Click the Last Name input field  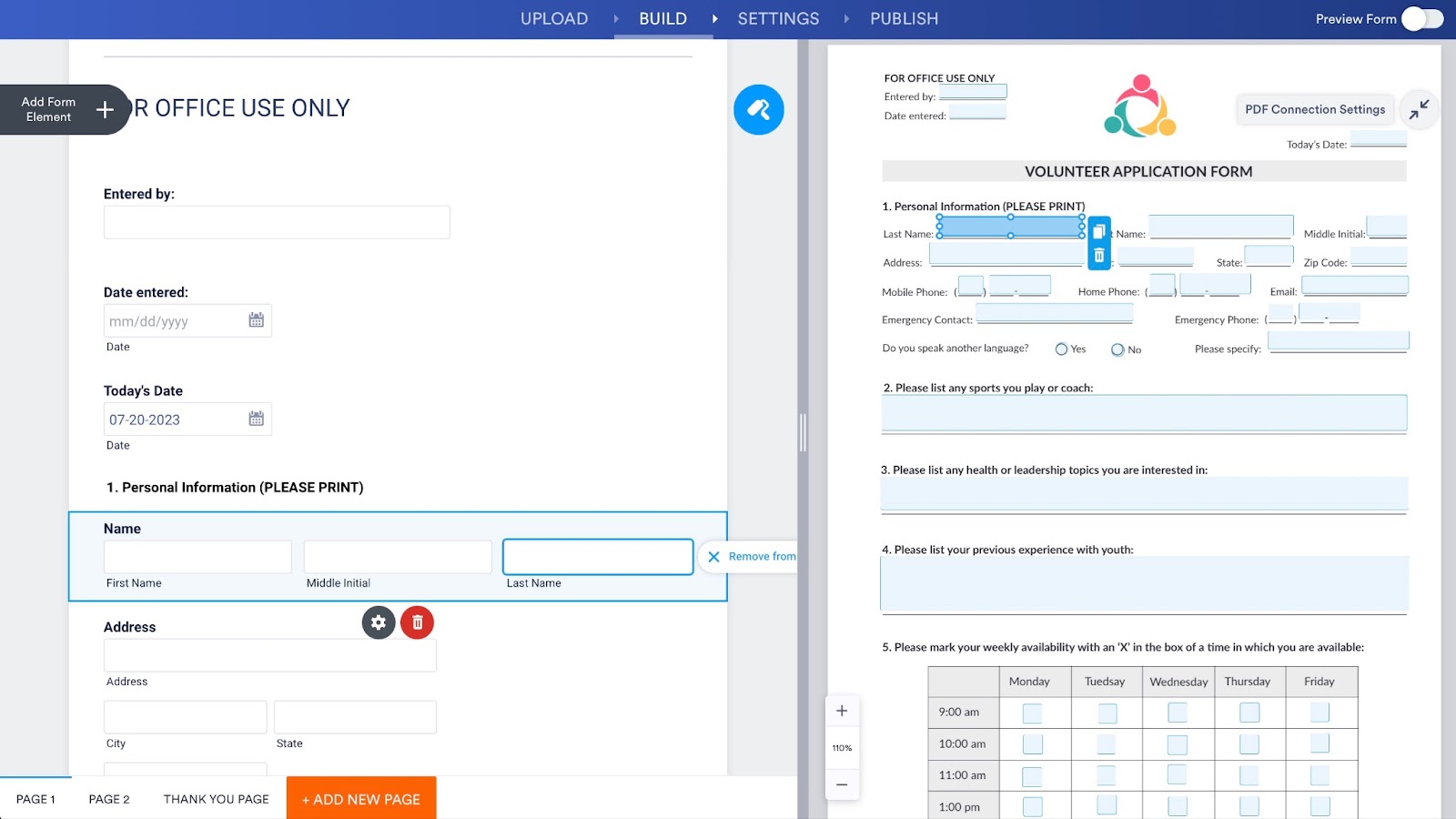(598, 557)
